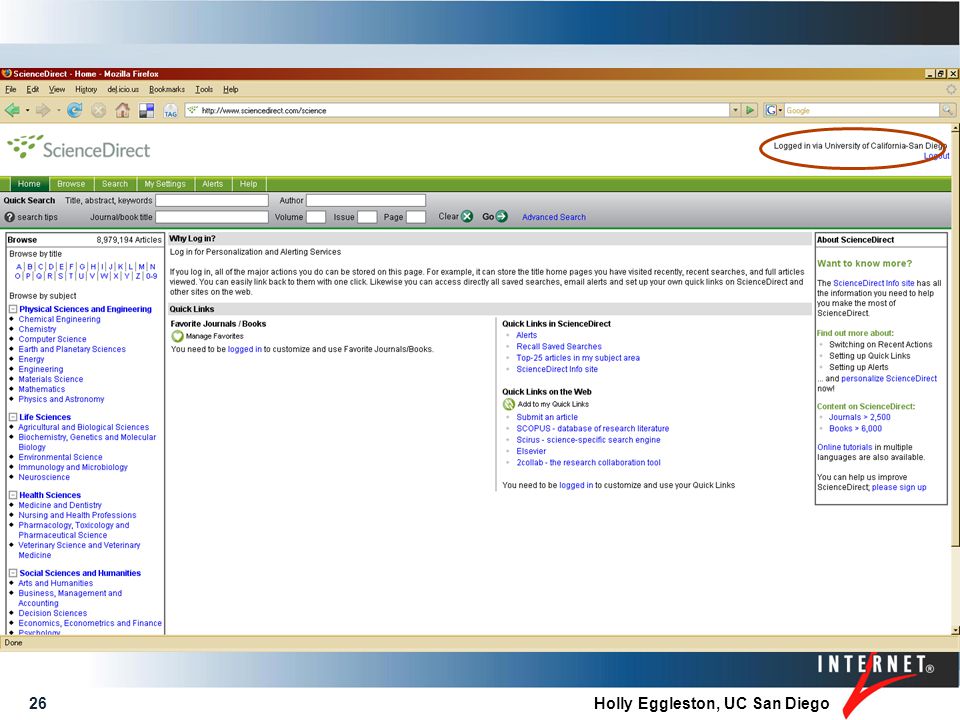Go to the browser Home icon

tap(122, 111)
